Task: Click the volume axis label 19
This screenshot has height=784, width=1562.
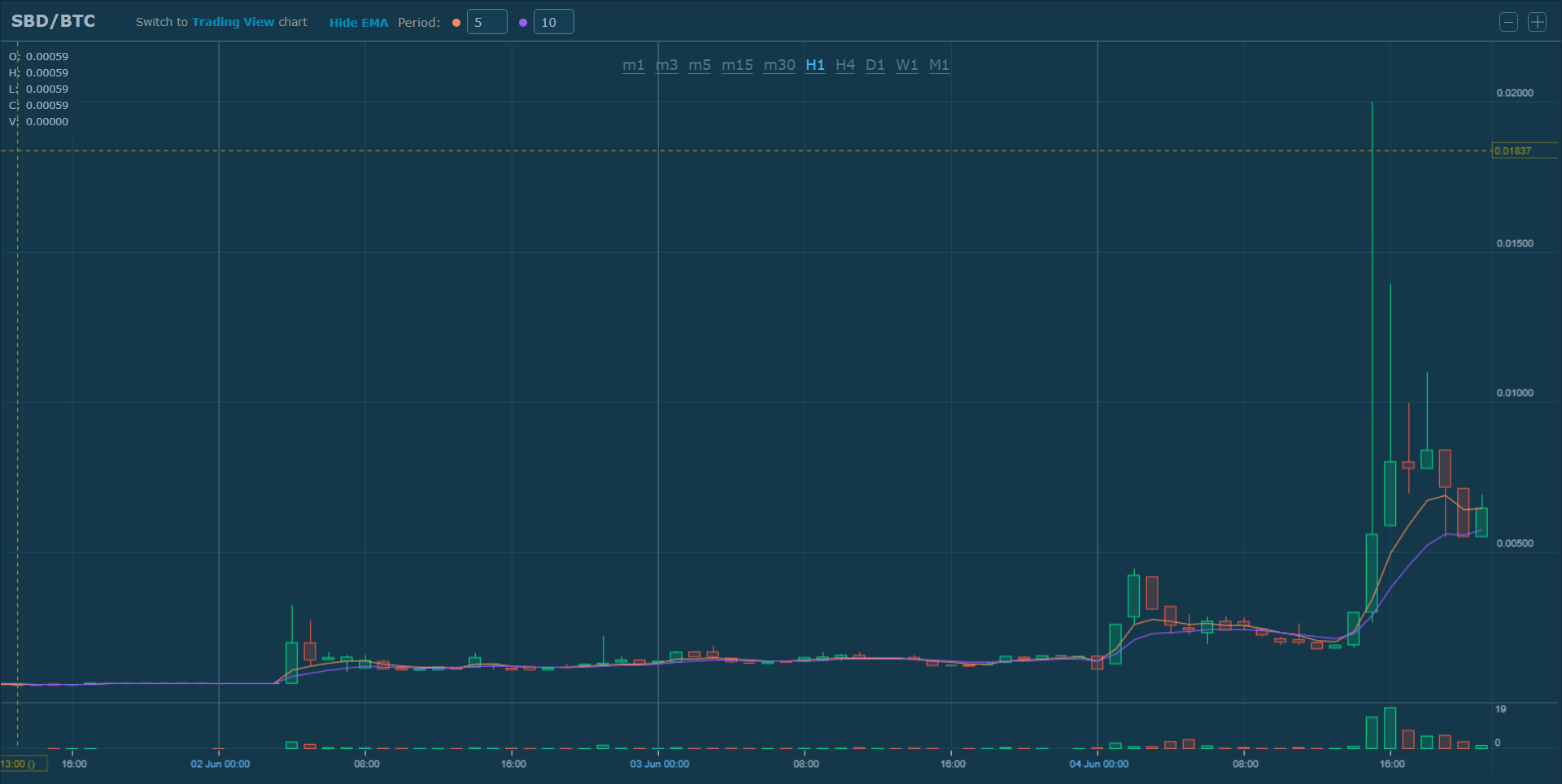Action: pyautogui.click(x=1501, y=709)
